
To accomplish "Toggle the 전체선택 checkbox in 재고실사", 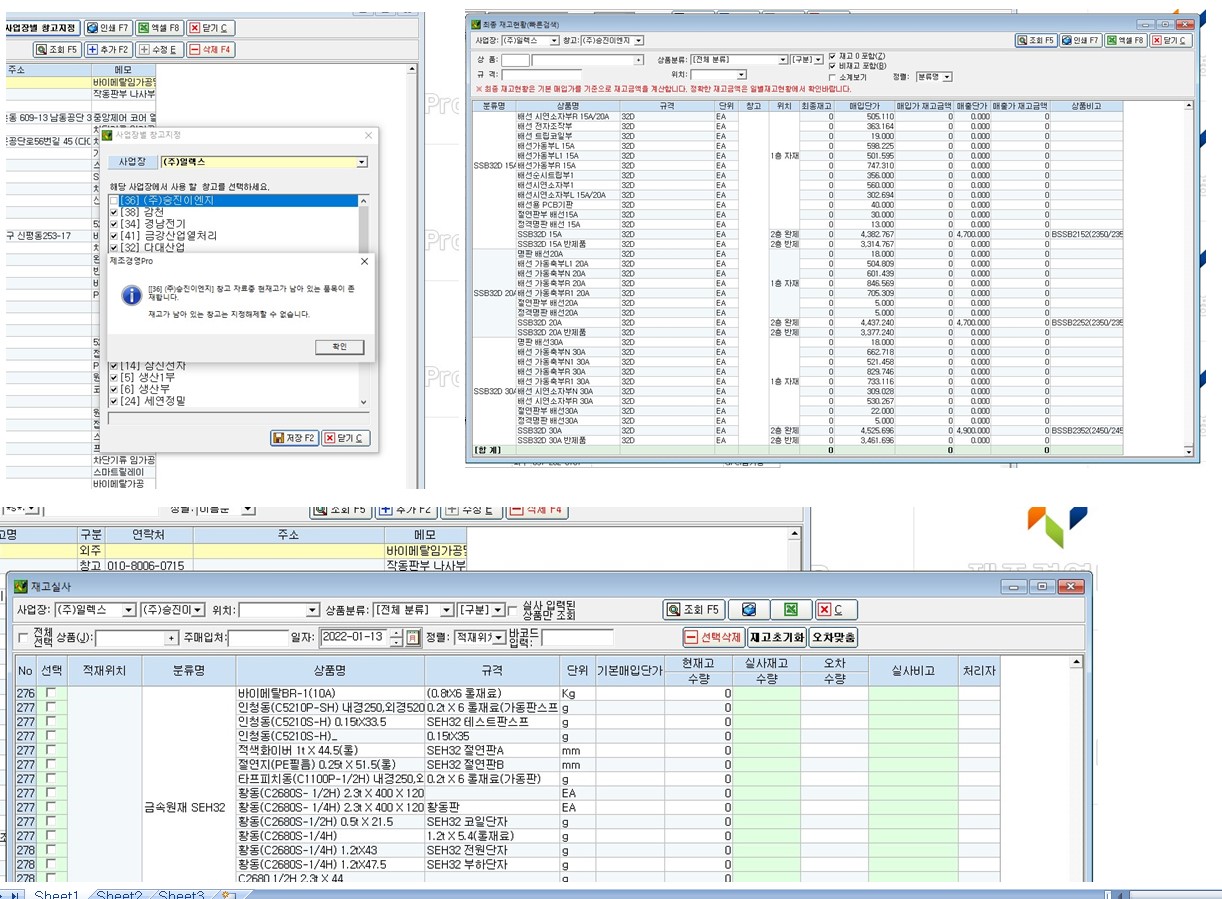I will click(x=24, y=637).
